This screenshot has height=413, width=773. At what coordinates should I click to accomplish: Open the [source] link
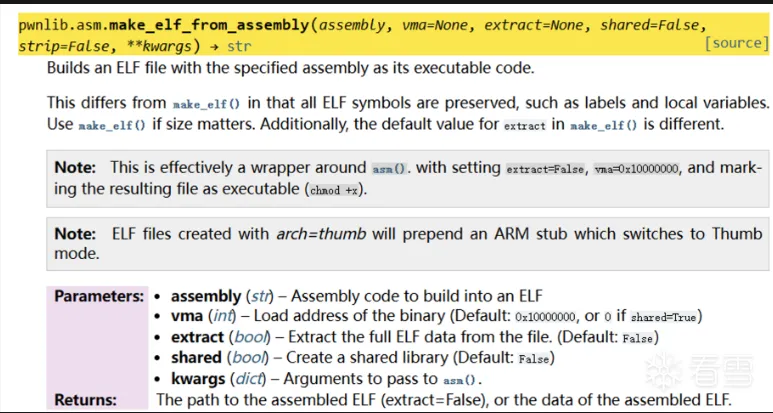coord(737,42)
